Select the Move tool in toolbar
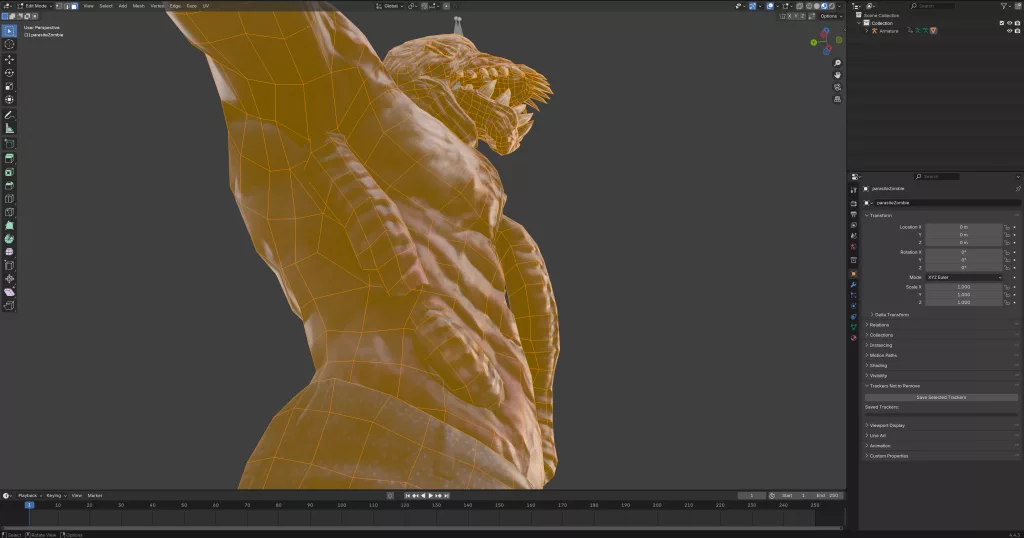1024x538 pixels. point(10,59)
